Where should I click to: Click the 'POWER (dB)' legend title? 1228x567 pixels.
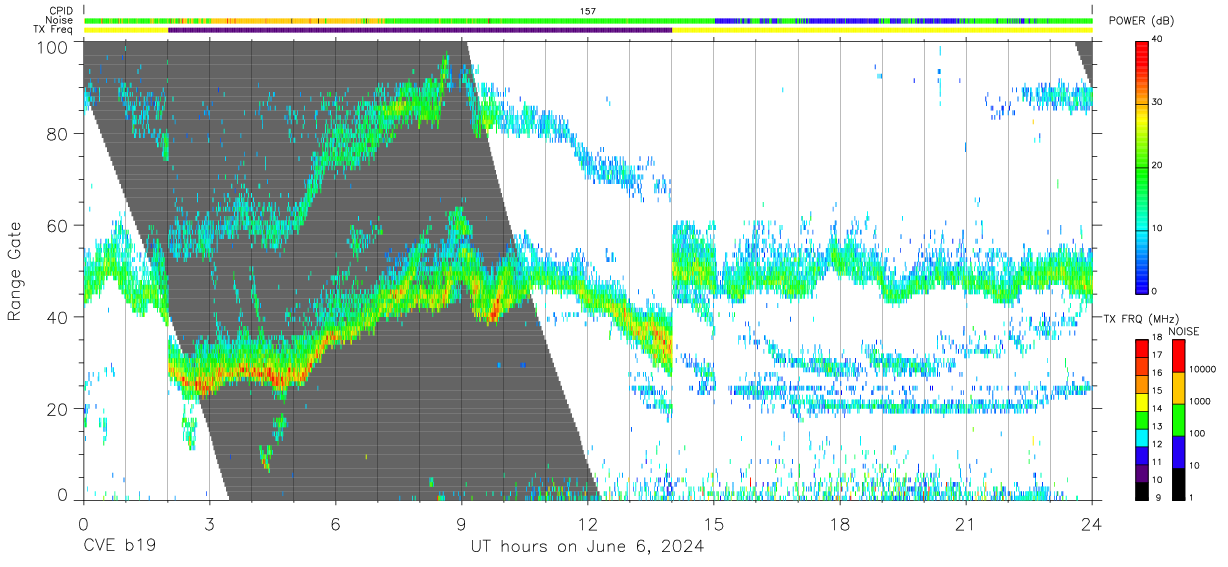coord(1141,22)
